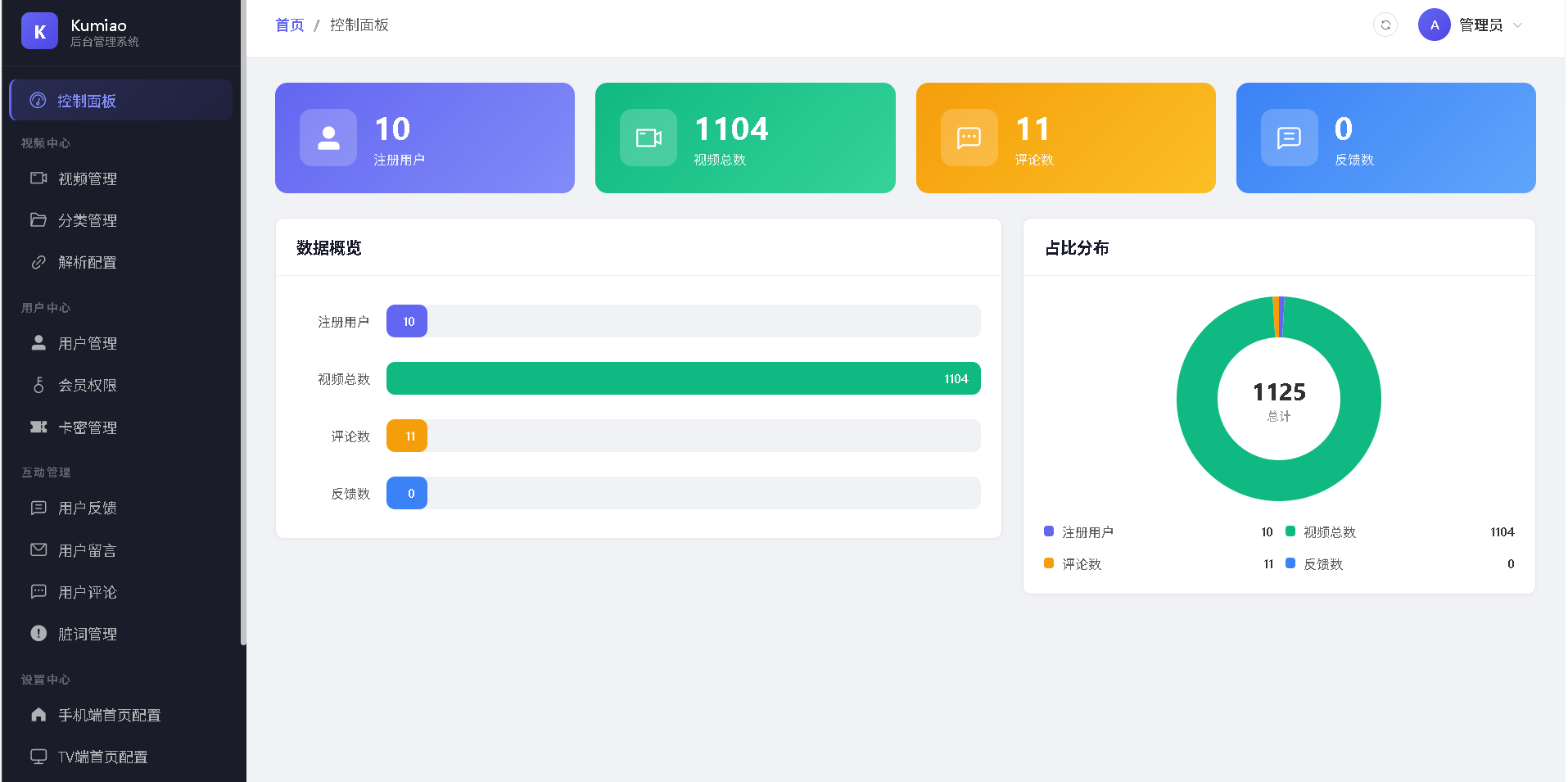Screen dimensions: 1568x782
Task: Click the 卡密管理 ticket icon
Action: [x=38, y=427]
